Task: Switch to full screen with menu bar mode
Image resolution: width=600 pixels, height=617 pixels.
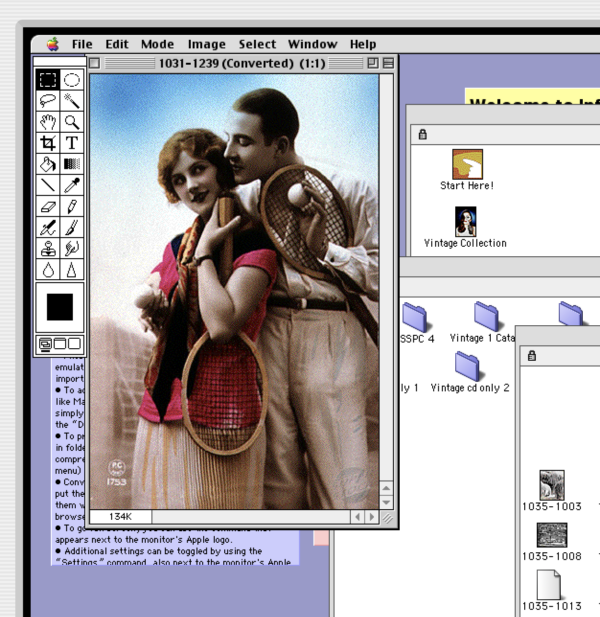Action: pyautogui.click(x=60, y=344)
